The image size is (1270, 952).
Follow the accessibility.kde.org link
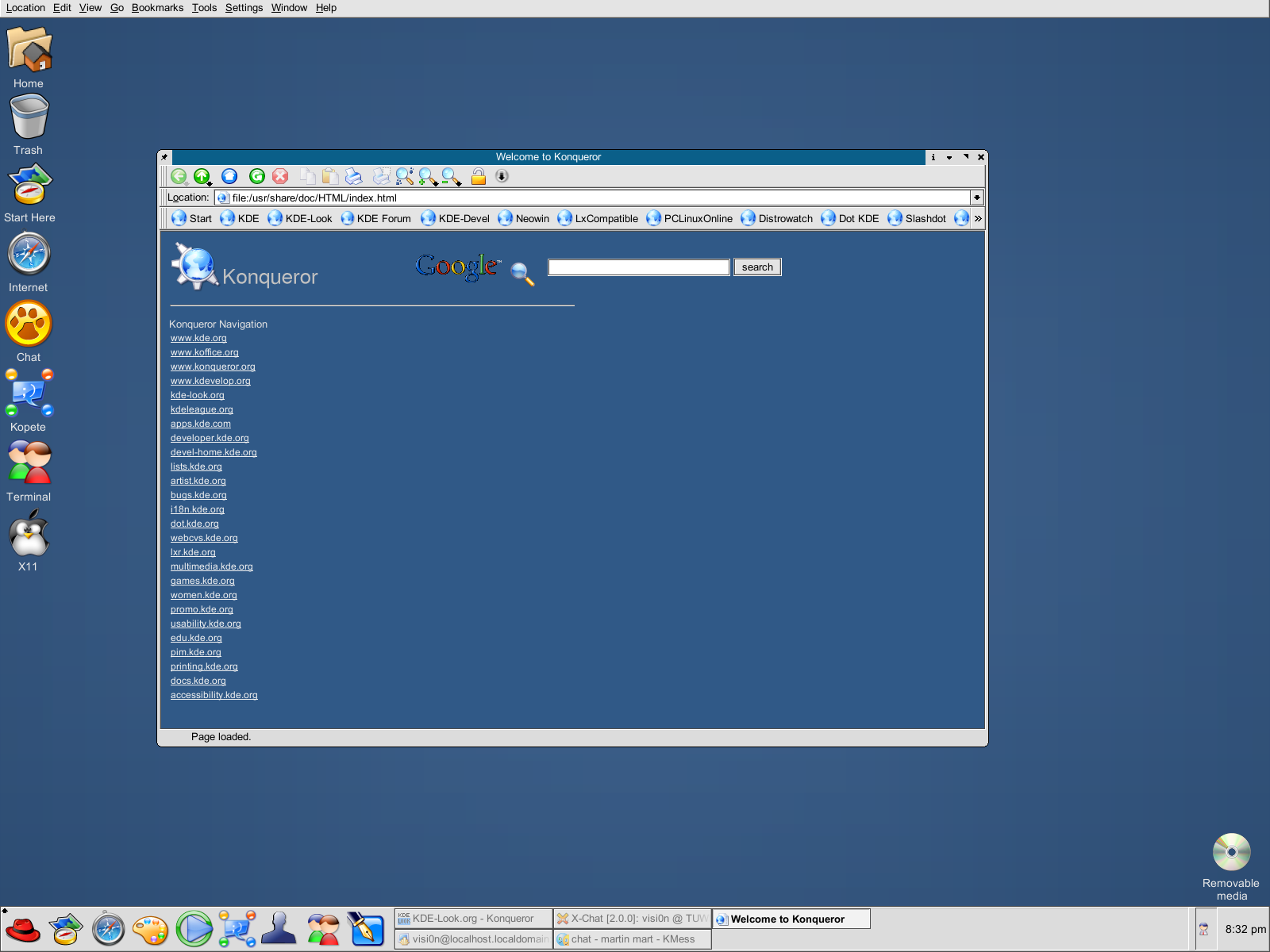point(214,695)
